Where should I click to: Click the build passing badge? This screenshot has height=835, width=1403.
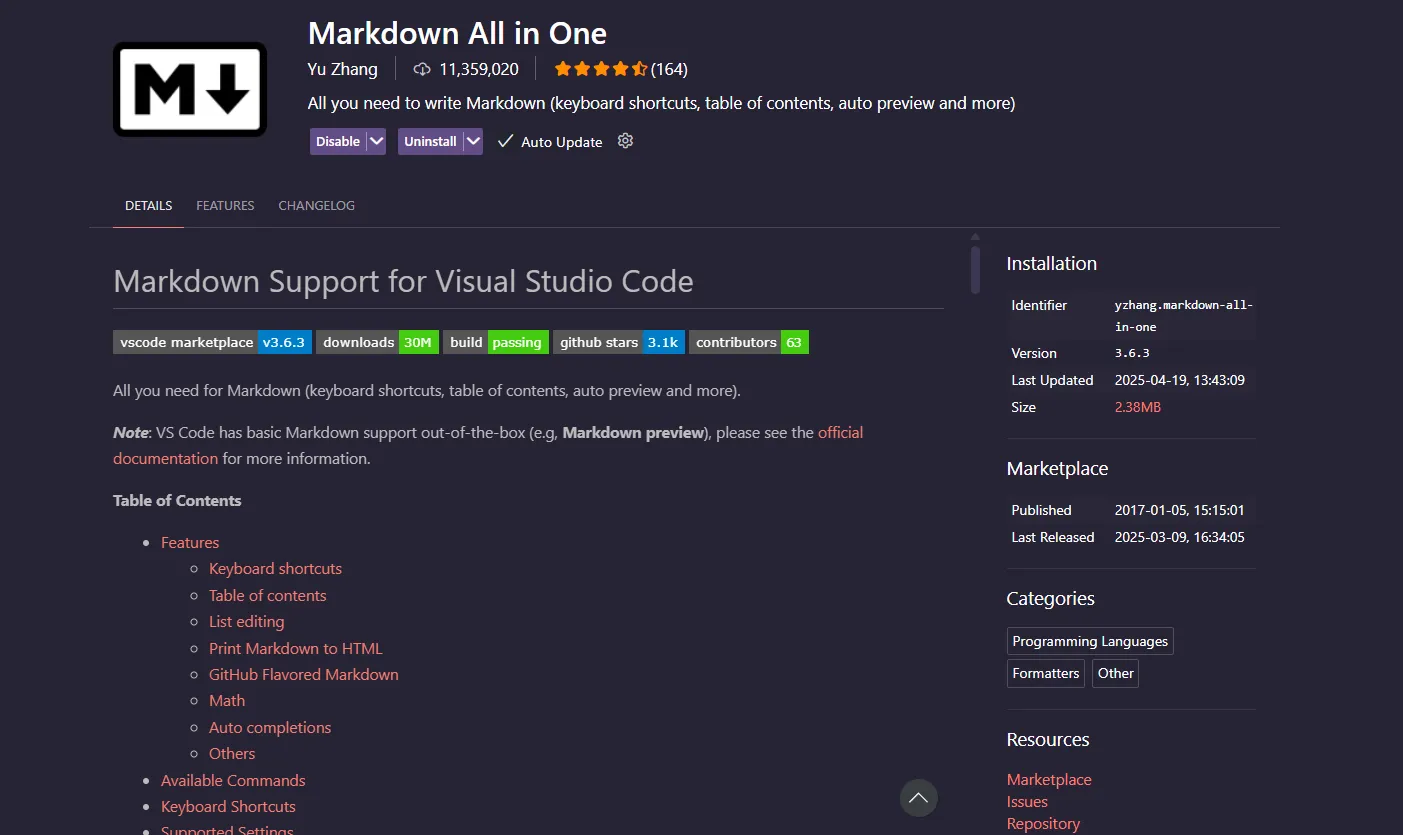tap(496, 341)
